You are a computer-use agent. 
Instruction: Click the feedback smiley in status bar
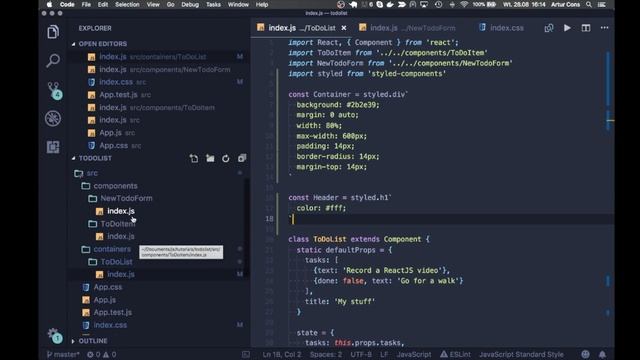point(585,354)
